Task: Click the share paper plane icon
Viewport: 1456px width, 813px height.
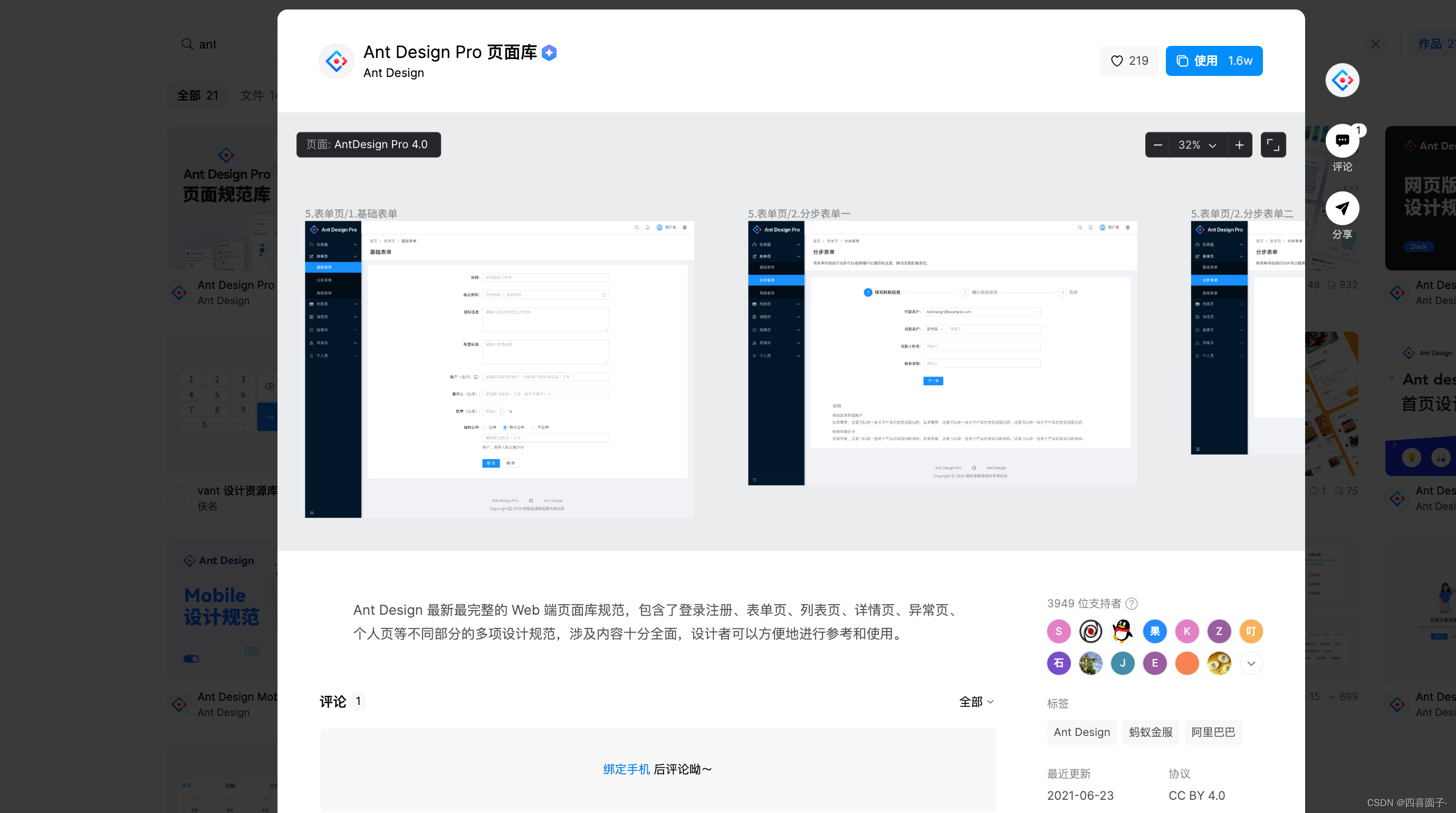Action: pos(1342,208)
